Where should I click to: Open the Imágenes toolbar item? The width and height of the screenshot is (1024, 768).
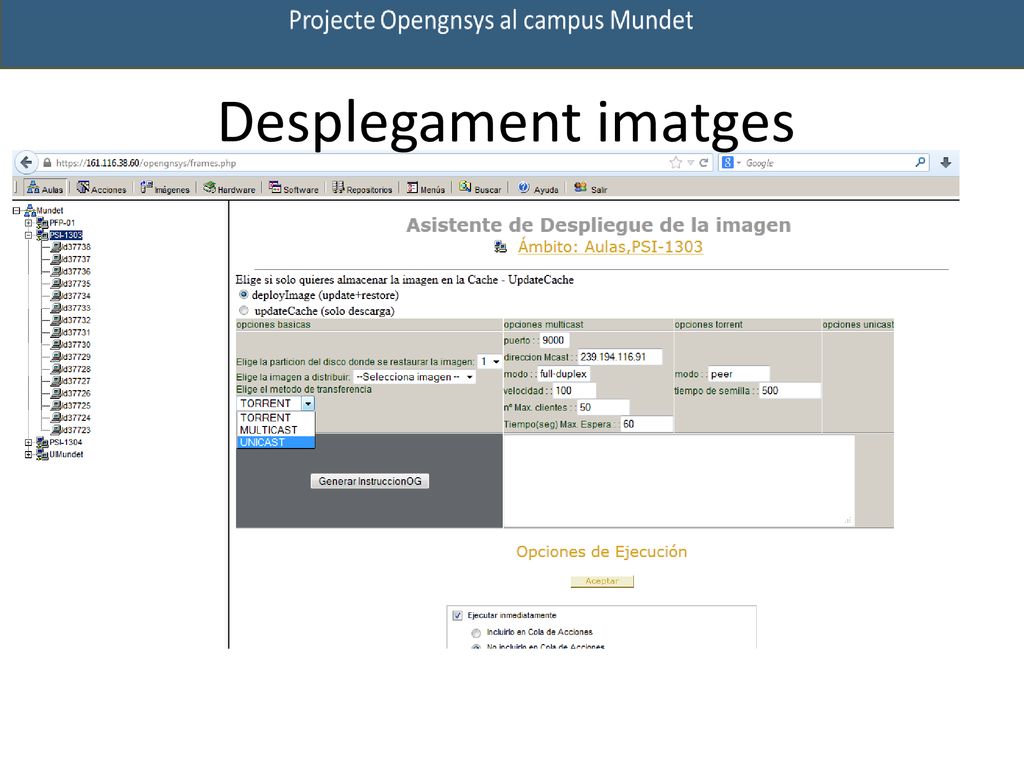click(165, 188)
